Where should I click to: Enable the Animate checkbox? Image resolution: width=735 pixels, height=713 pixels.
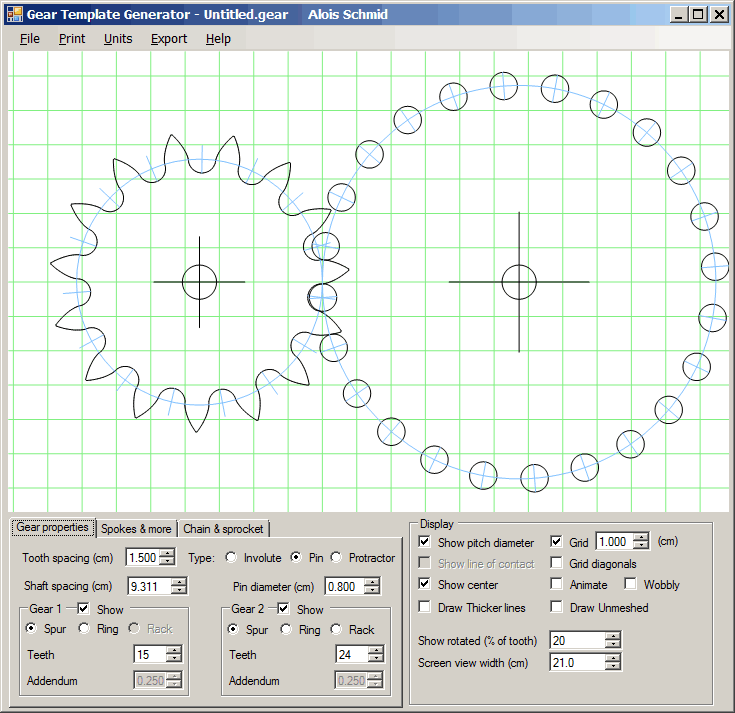pyautogui.click(x=557, y=584)
